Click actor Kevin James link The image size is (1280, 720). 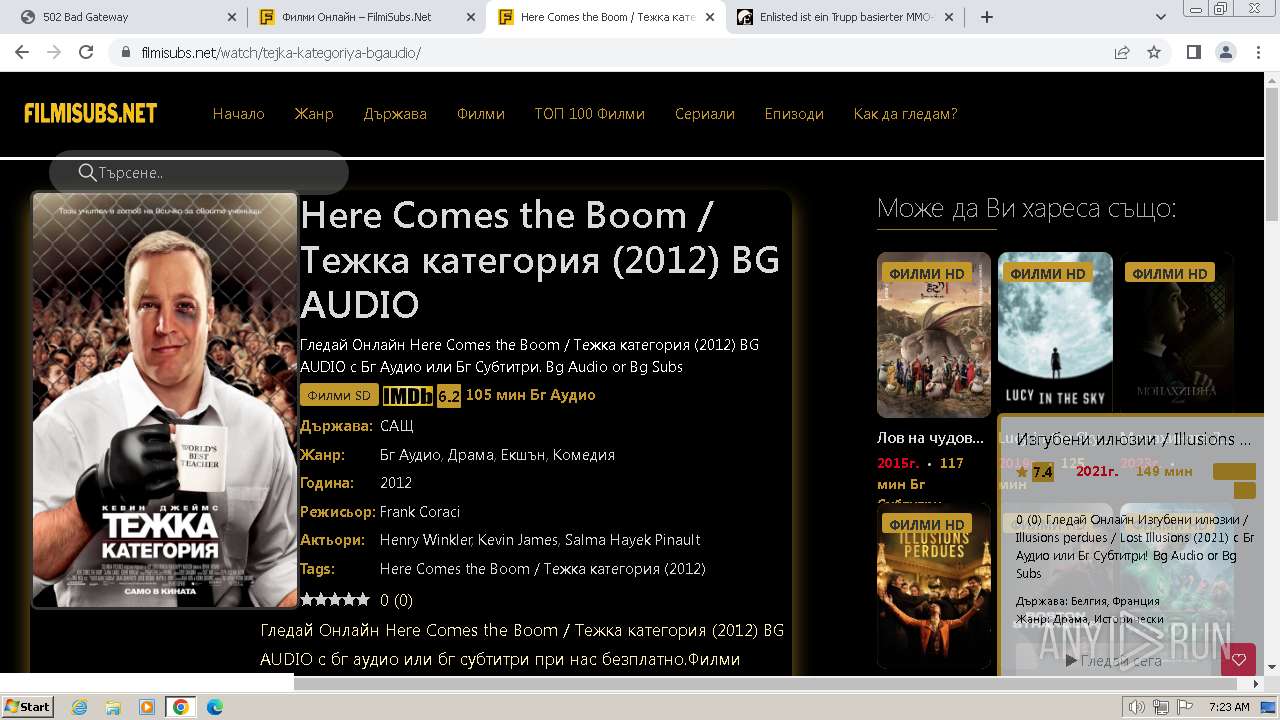click(x=518, y=540)
